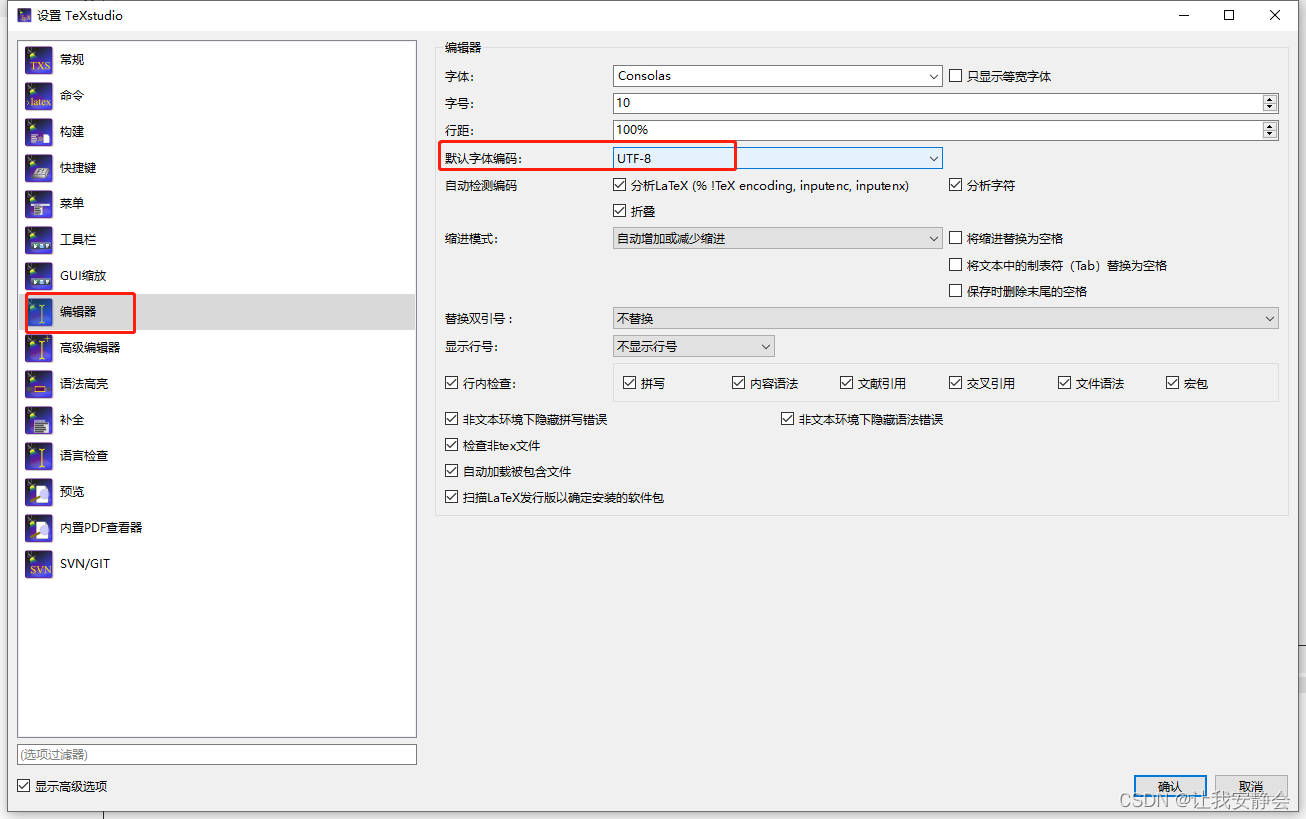Open the 构建 settings page
1306x819 pixels.
pyautogui.click(x=217, y=132)
